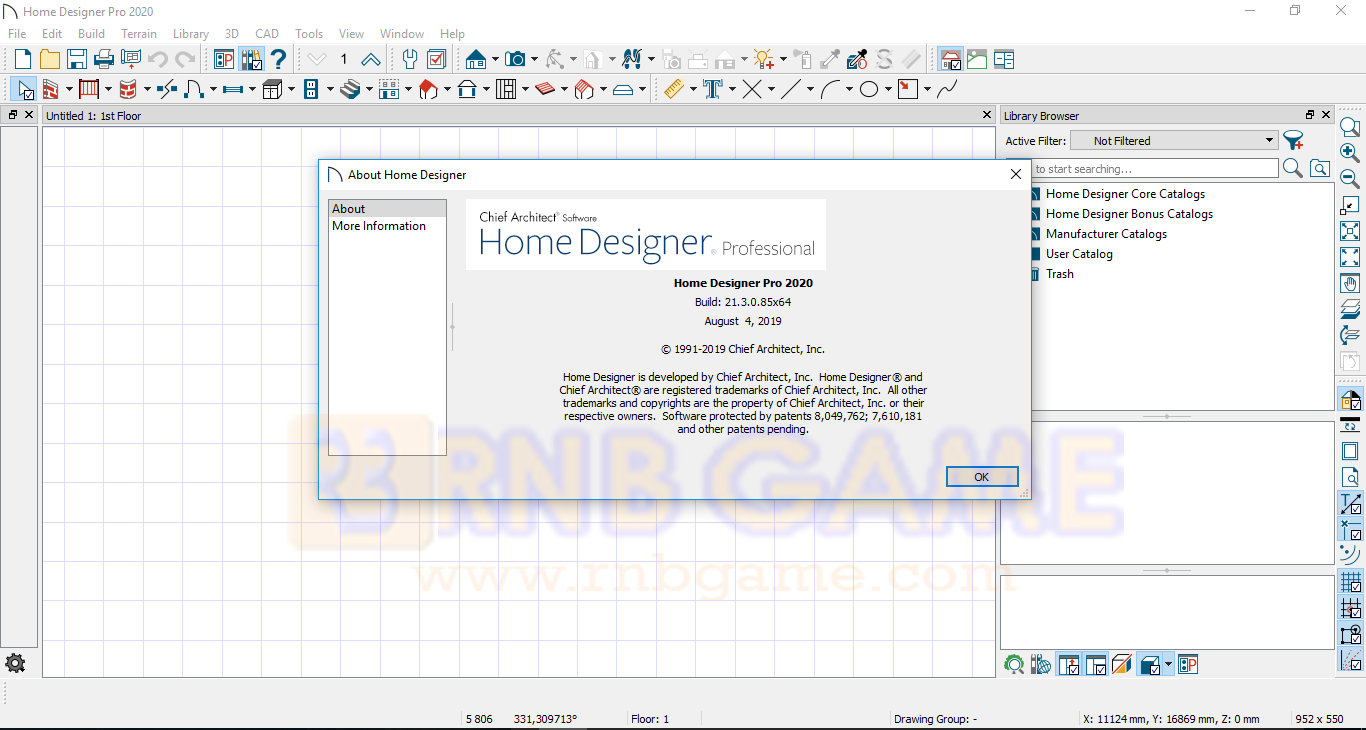Open the Terrain menu
This screenshot has height=730, width=1366.
[139, 33]
